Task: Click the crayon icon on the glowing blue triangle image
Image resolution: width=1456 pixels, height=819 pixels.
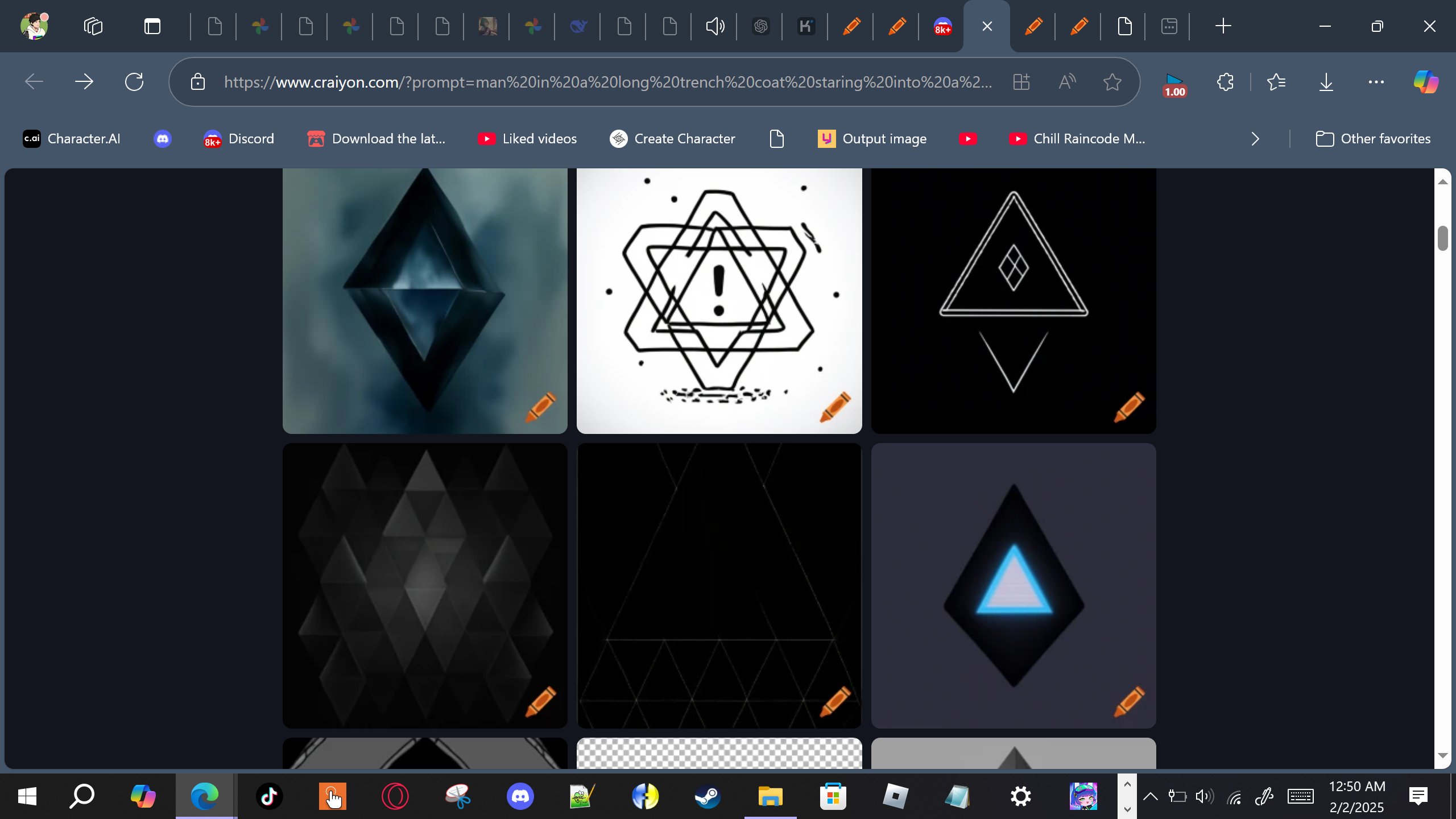Action: click(x=1128, y=701)
